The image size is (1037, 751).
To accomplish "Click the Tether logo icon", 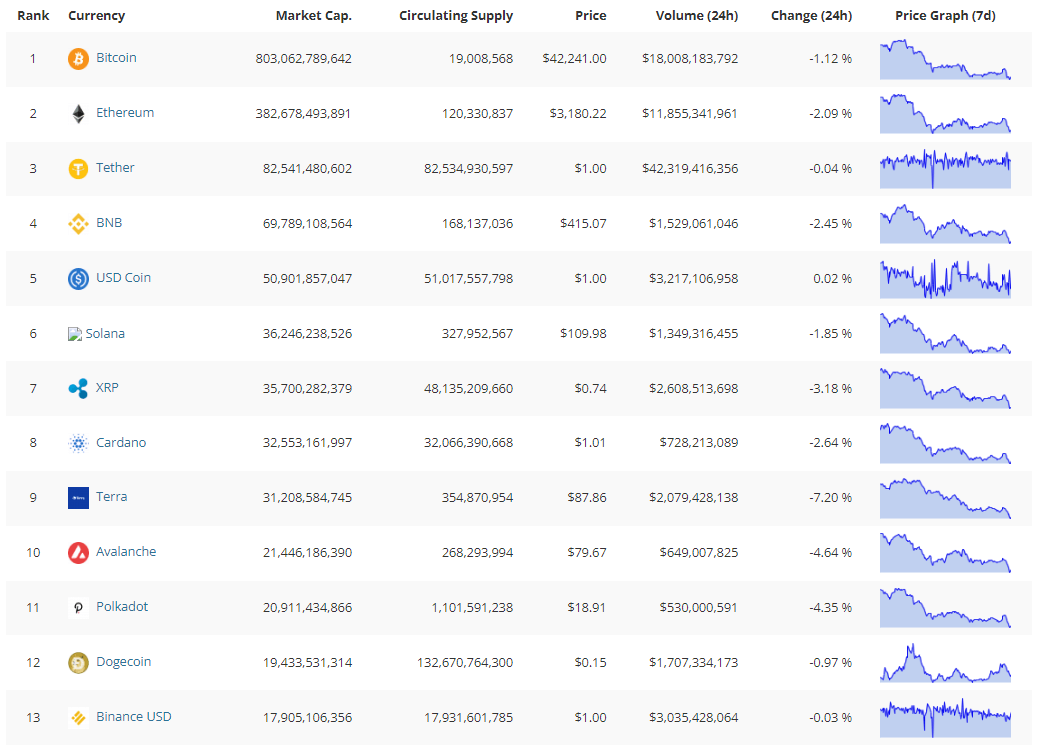I will pos(78,169).
